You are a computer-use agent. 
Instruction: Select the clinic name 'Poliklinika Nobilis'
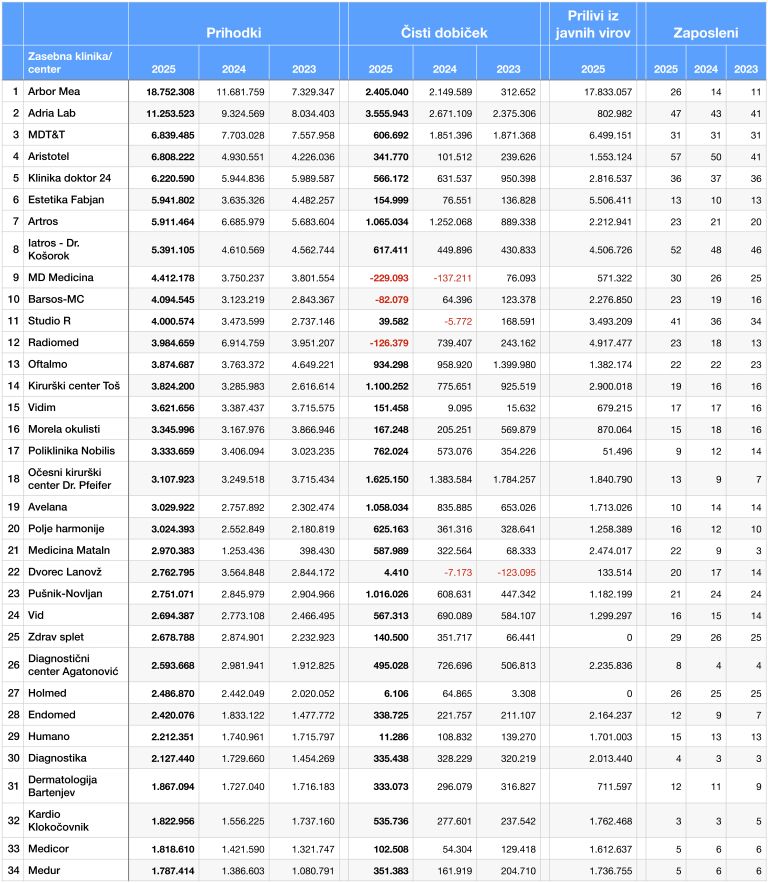[72, 451]
